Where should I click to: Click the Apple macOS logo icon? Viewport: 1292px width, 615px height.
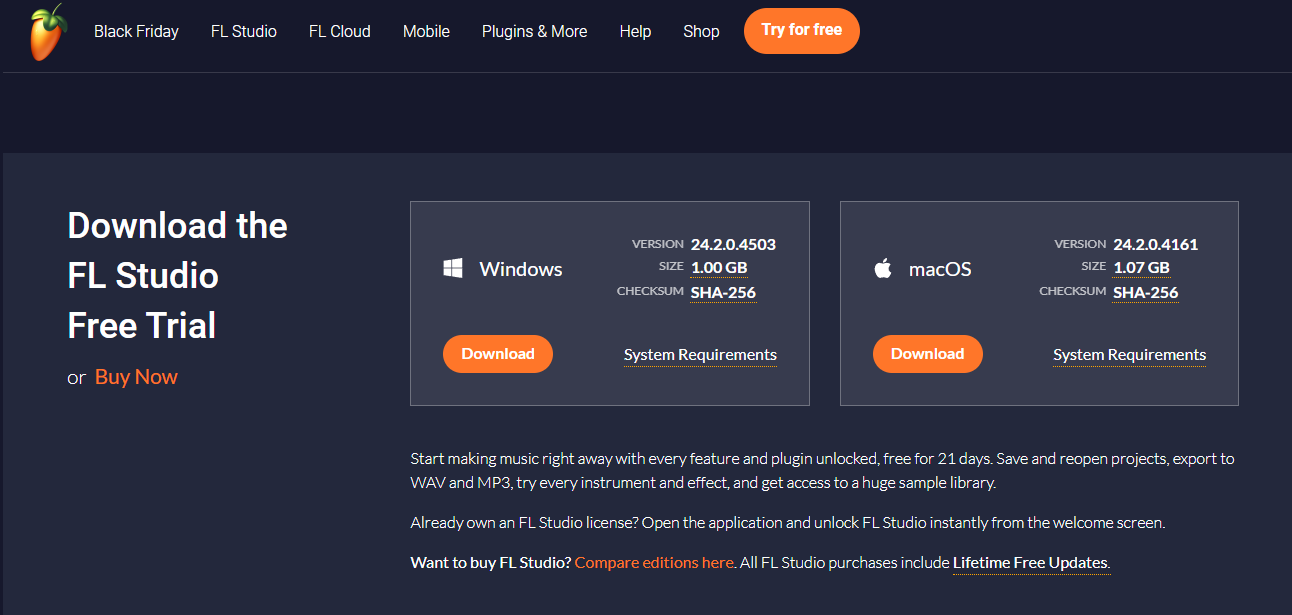coord(883,268)
